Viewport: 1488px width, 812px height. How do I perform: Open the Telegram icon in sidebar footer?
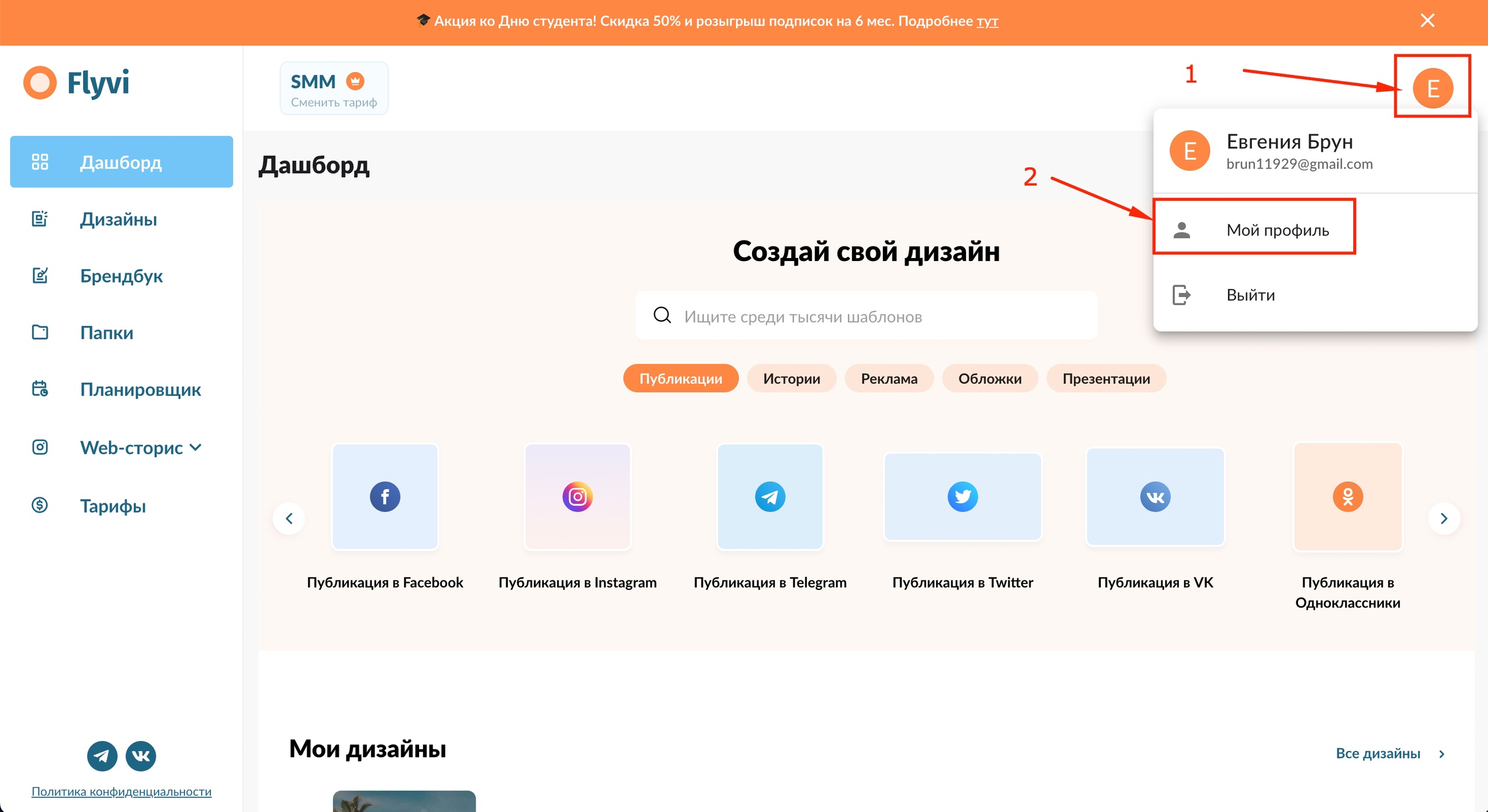pyautogui.click(x=102, y=756)
